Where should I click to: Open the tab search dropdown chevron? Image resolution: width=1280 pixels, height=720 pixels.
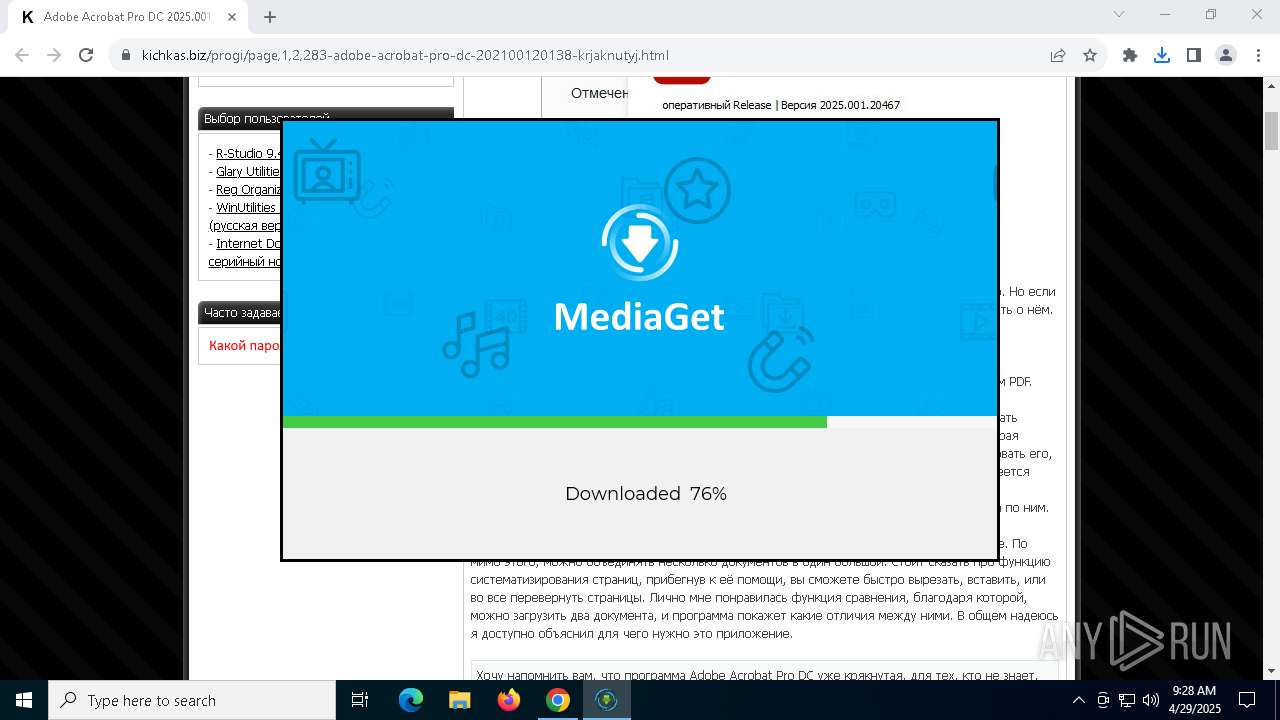[1119, 14]
